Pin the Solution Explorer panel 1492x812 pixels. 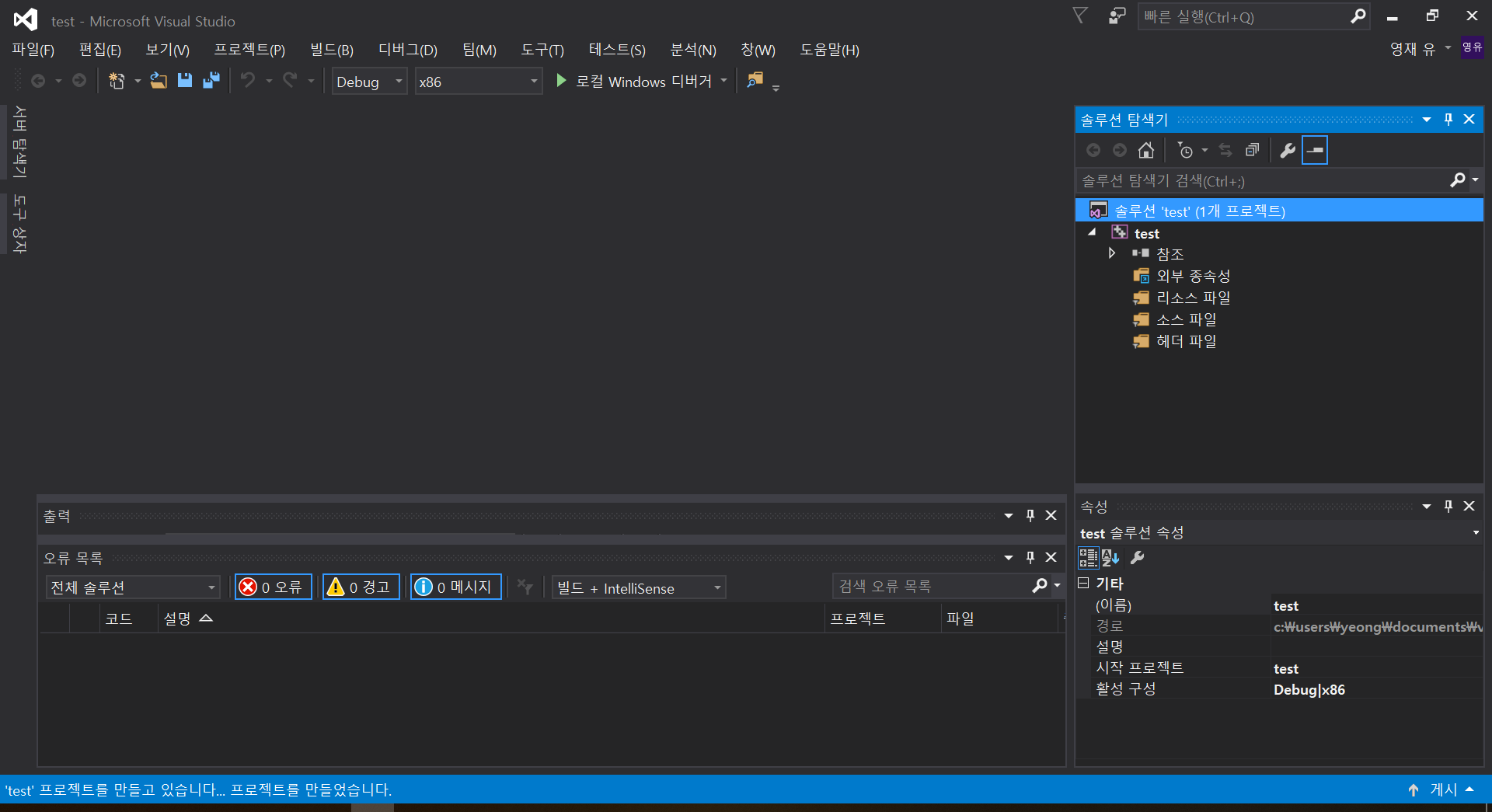click(1448, 119)
